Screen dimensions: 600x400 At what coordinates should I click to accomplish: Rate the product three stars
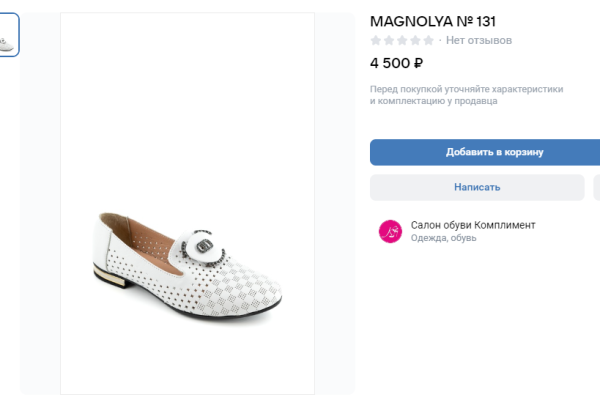click(x=401, y=41)
